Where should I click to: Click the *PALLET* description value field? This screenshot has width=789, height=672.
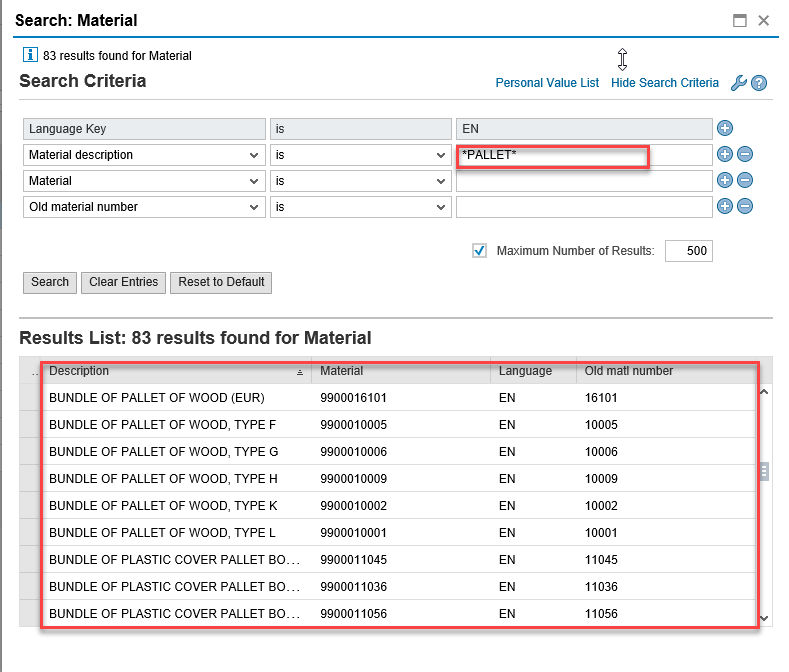click(584, 155)
